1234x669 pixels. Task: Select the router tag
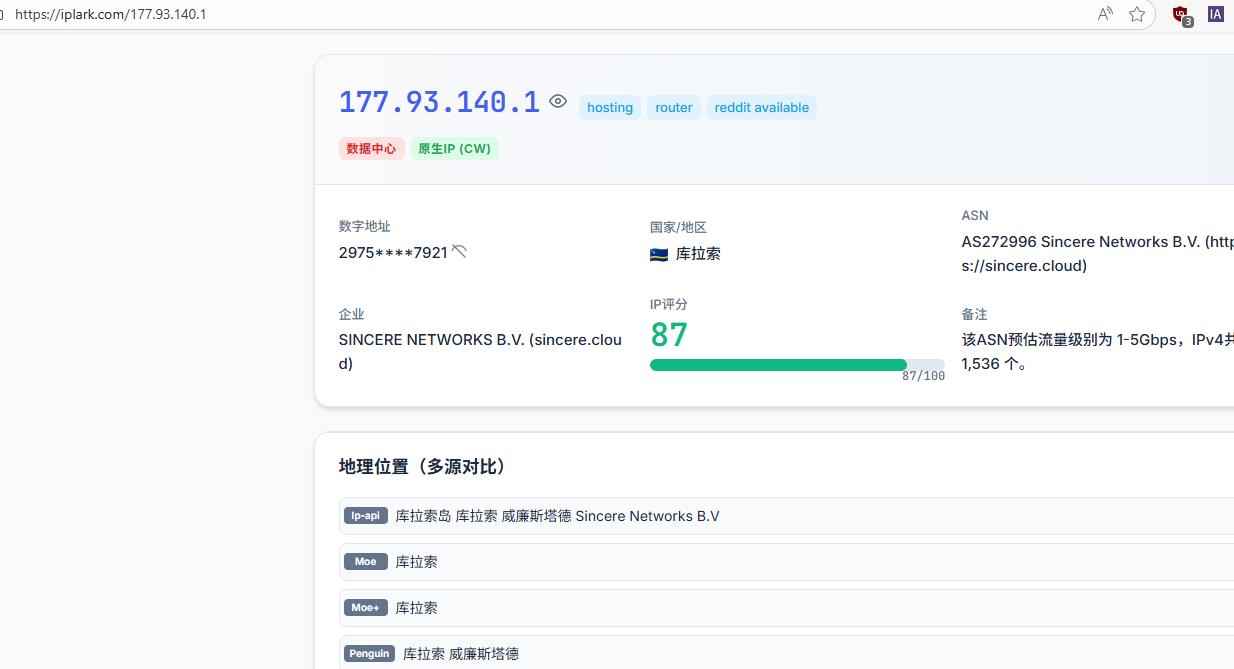pyautogui.click(x=674, y=108)
